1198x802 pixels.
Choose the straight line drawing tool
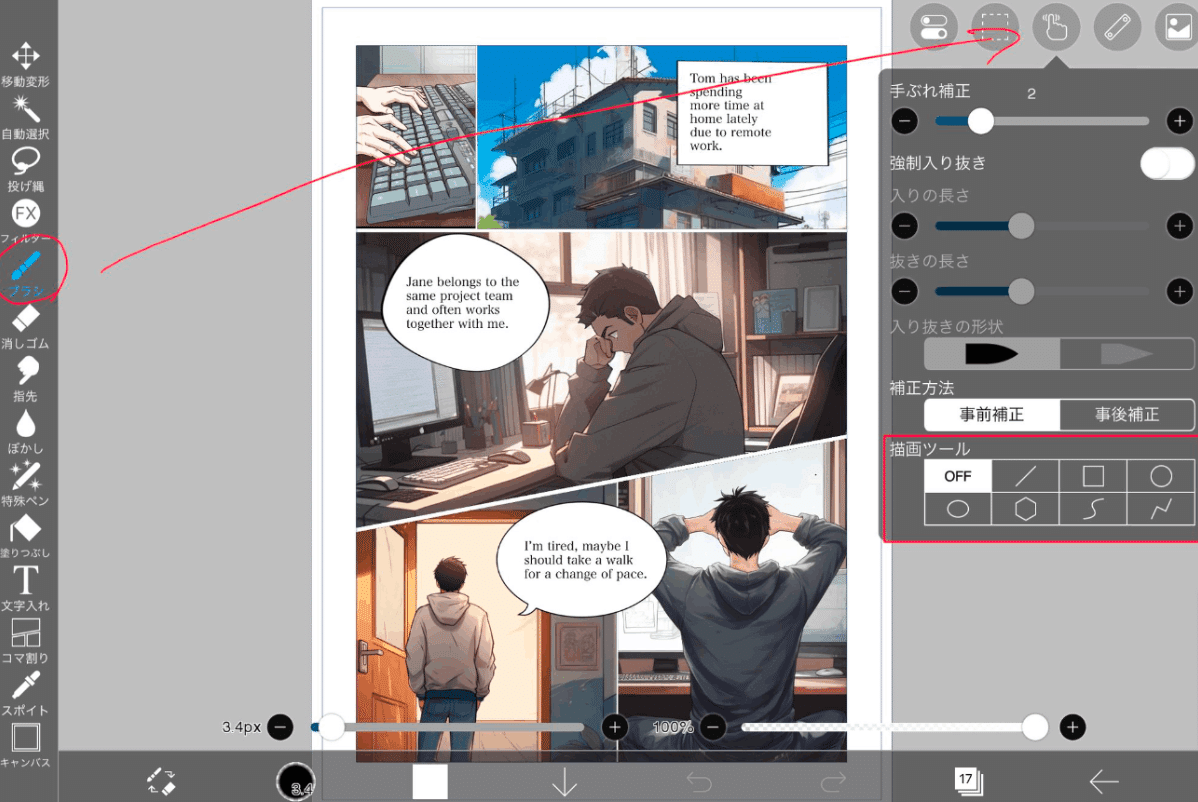pos(1025,476)
